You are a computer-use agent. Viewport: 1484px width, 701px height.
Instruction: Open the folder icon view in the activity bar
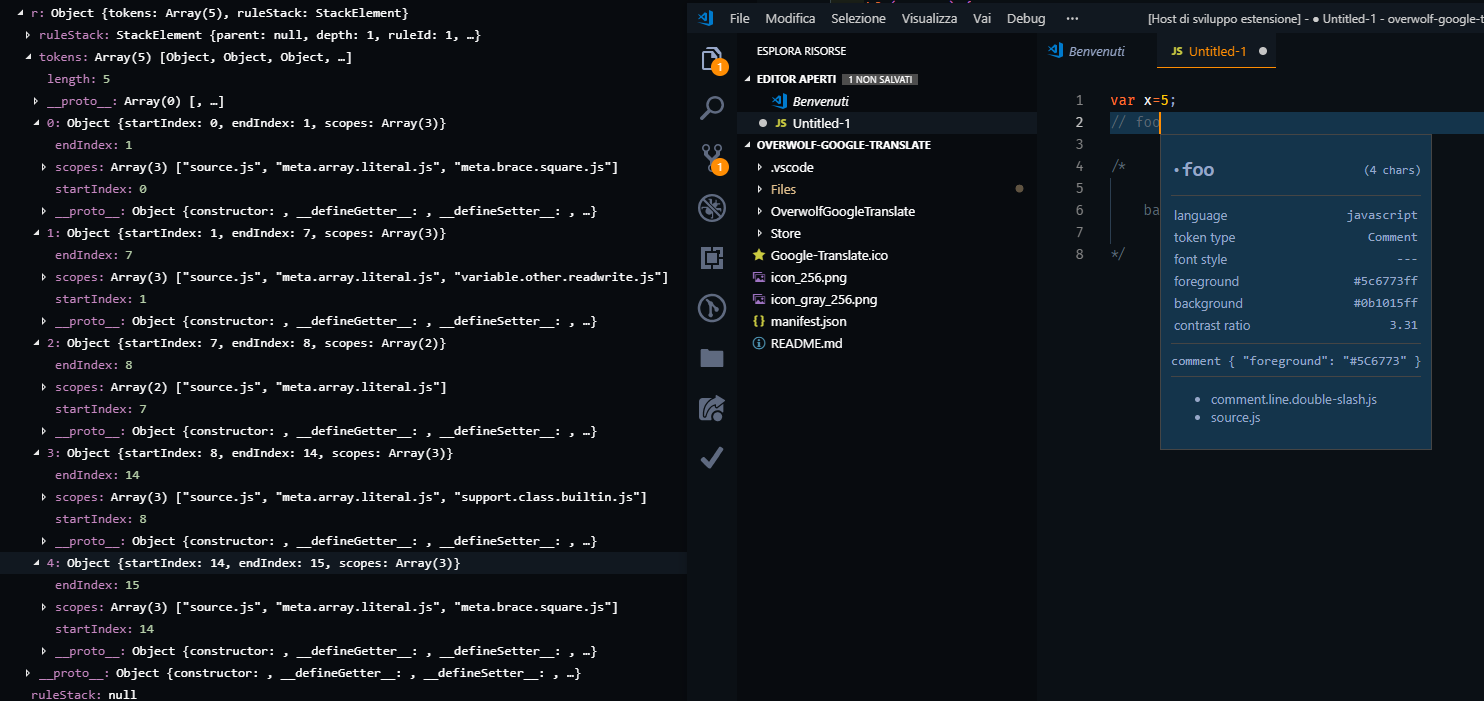click(x=712, y=358)
